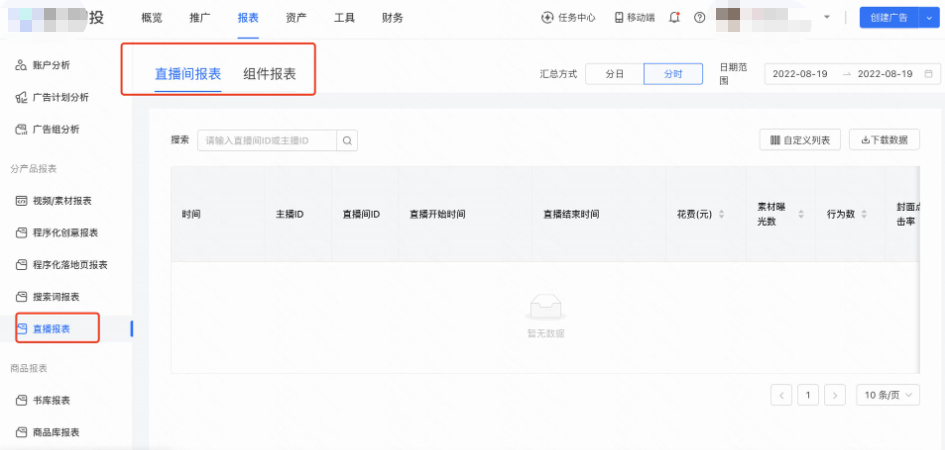
Task: Sort by 花费(元) column arrows
Action: point(721,214)
